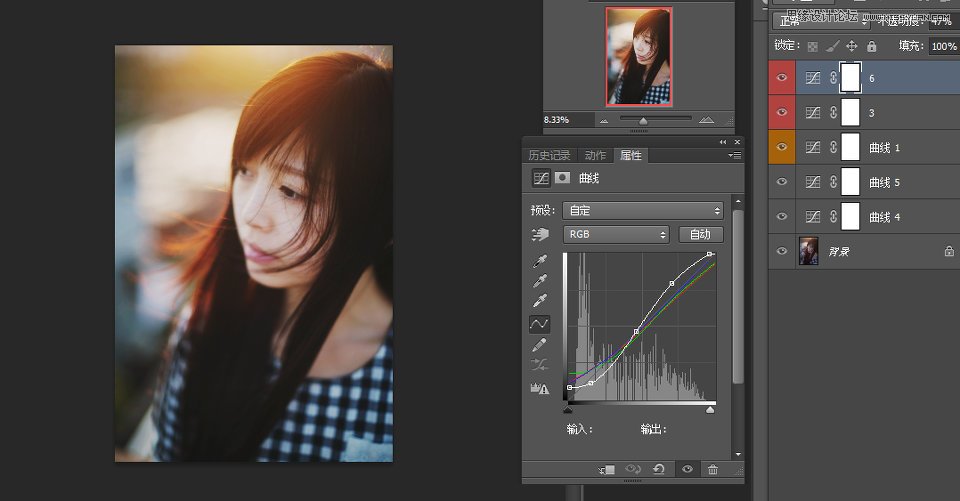This screenshot has width=960, height=501.
Task: Click the lock all padlock icon
Action: tap(872, 46)
